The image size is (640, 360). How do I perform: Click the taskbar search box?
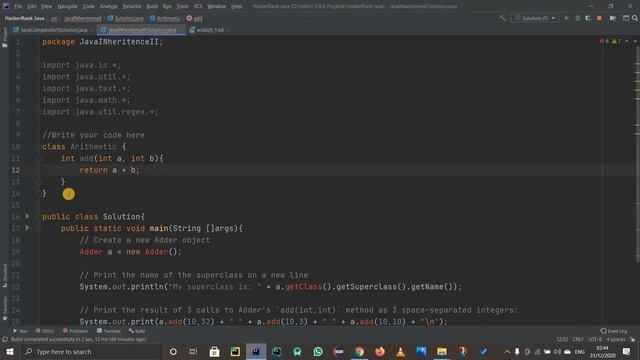[91, 351]
